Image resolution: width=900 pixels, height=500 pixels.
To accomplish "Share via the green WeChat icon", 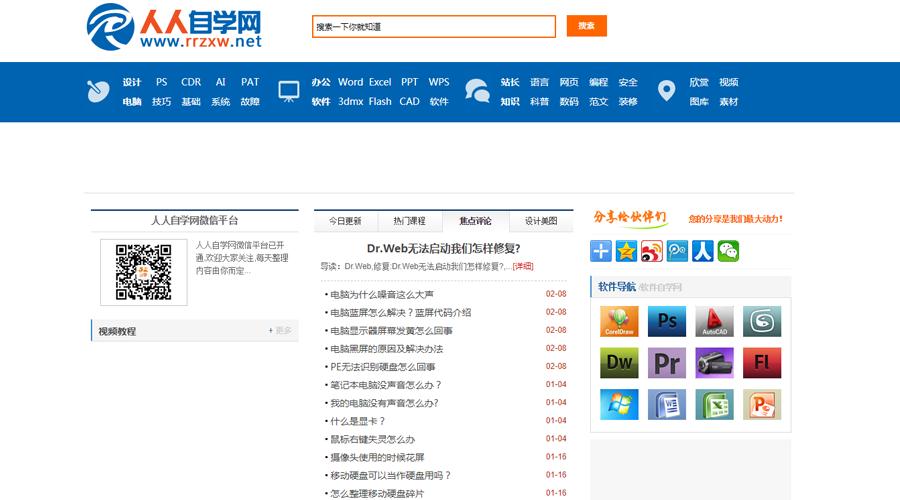I will tap(728, 251).
